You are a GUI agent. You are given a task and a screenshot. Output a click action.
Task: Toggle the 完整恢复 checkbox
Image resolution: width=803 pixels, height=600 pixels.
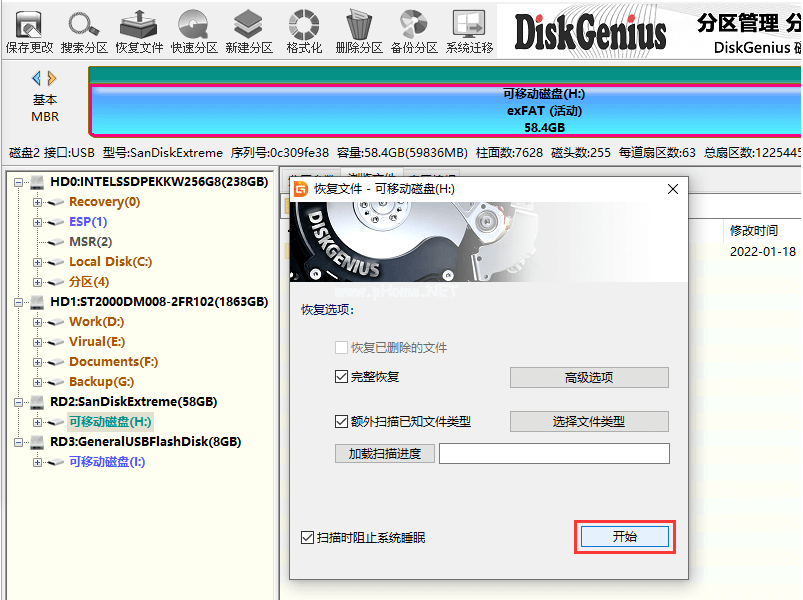342,377
